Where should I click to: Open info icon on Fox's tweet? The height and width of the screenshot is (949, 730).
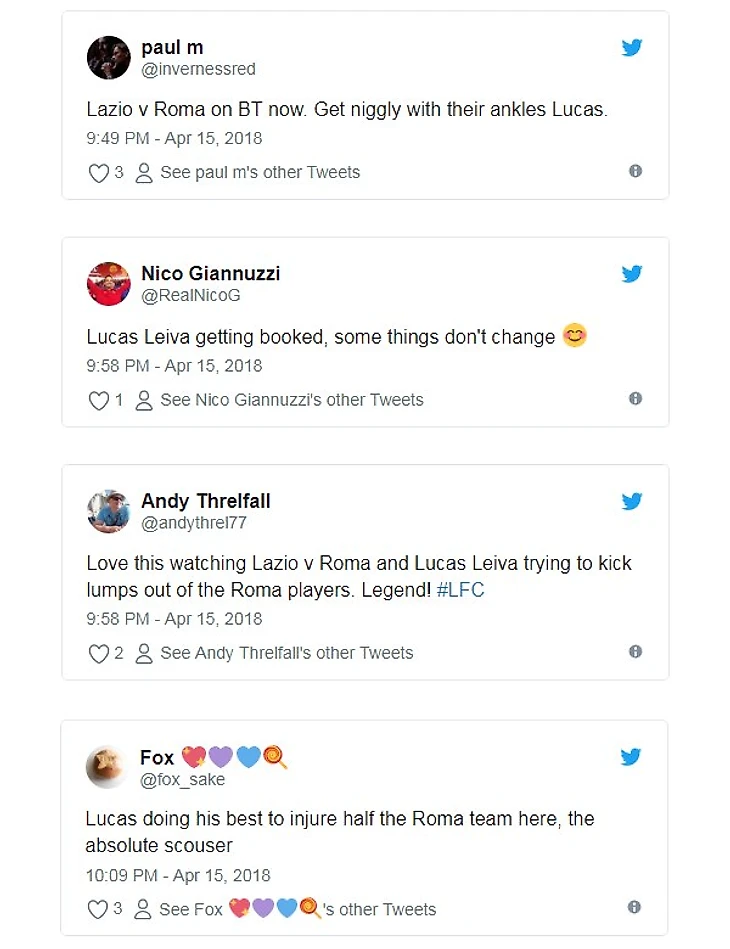tap(634, 907)
